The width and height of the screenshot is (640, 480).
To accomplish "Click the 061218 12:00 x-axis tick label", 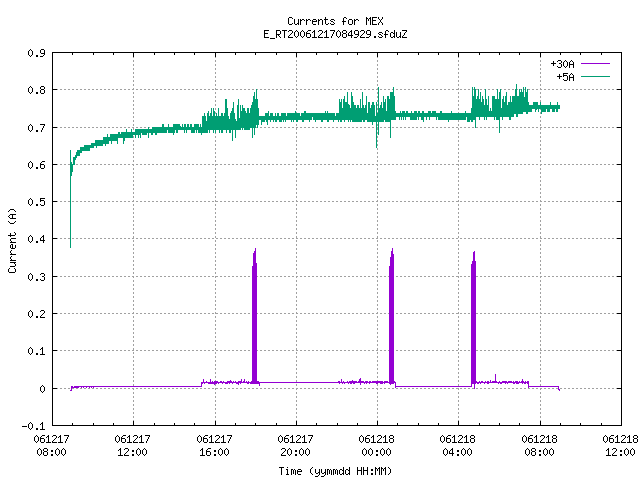I will pos(620,445).
